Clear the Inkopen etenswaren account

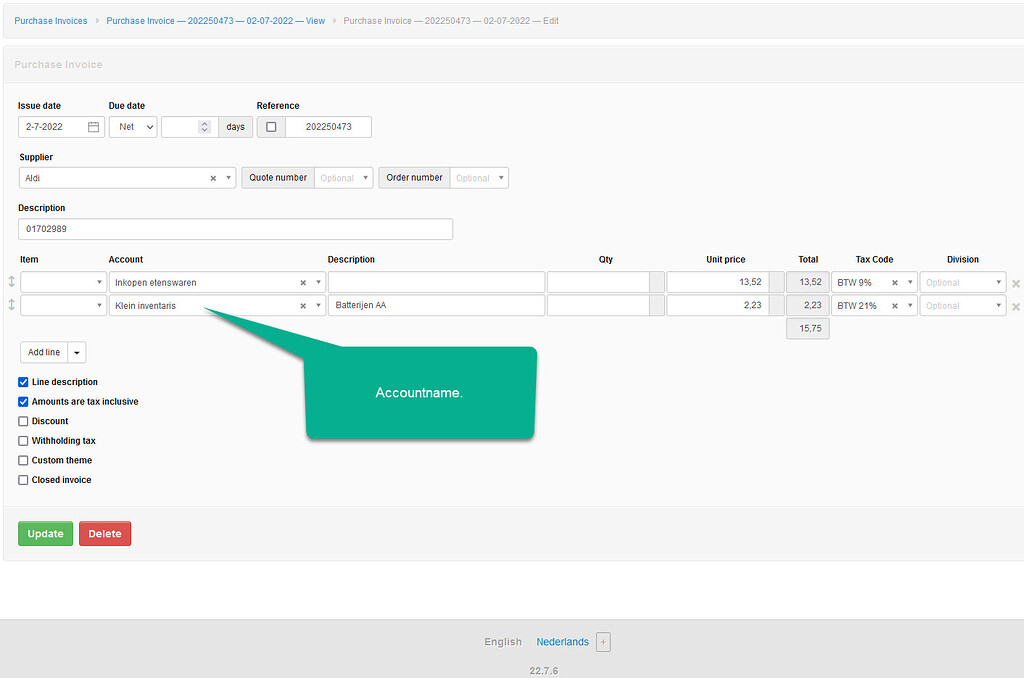click(303, 283)
